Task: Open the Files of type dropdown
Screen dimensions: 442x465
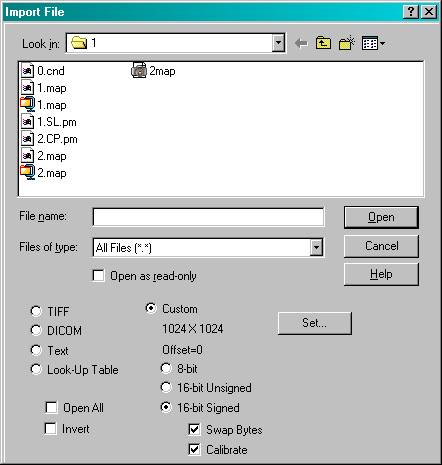Action: [x=316, y=247]
